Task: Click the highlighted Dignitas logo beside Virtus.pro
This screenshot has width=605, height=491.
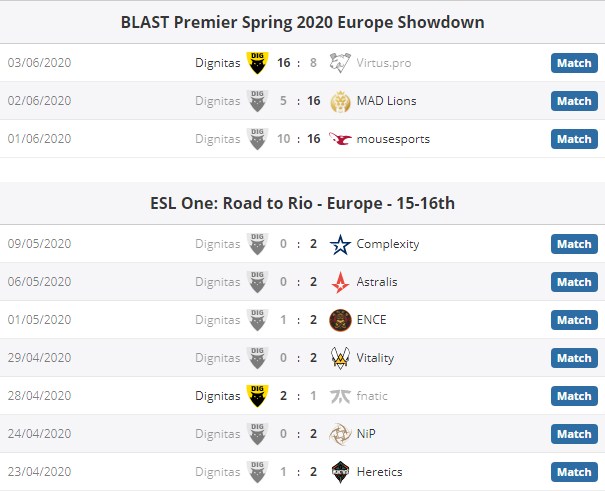Action: (x=257, y=63)
